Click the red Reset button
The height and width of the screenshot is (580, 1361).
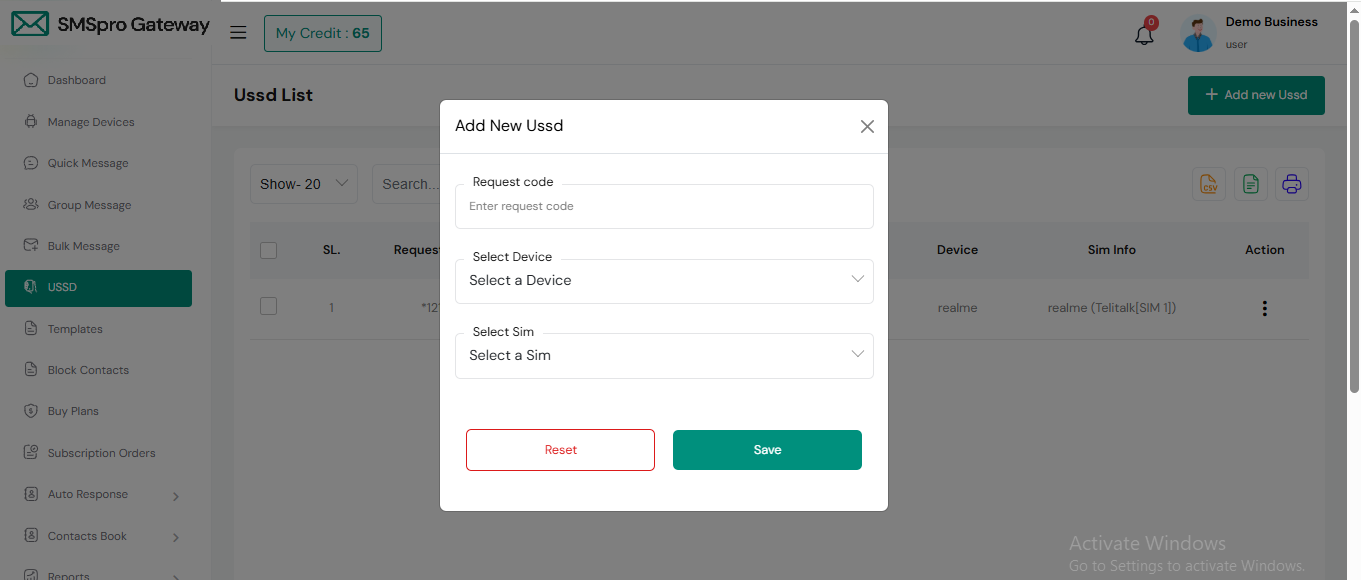[560, 450]
